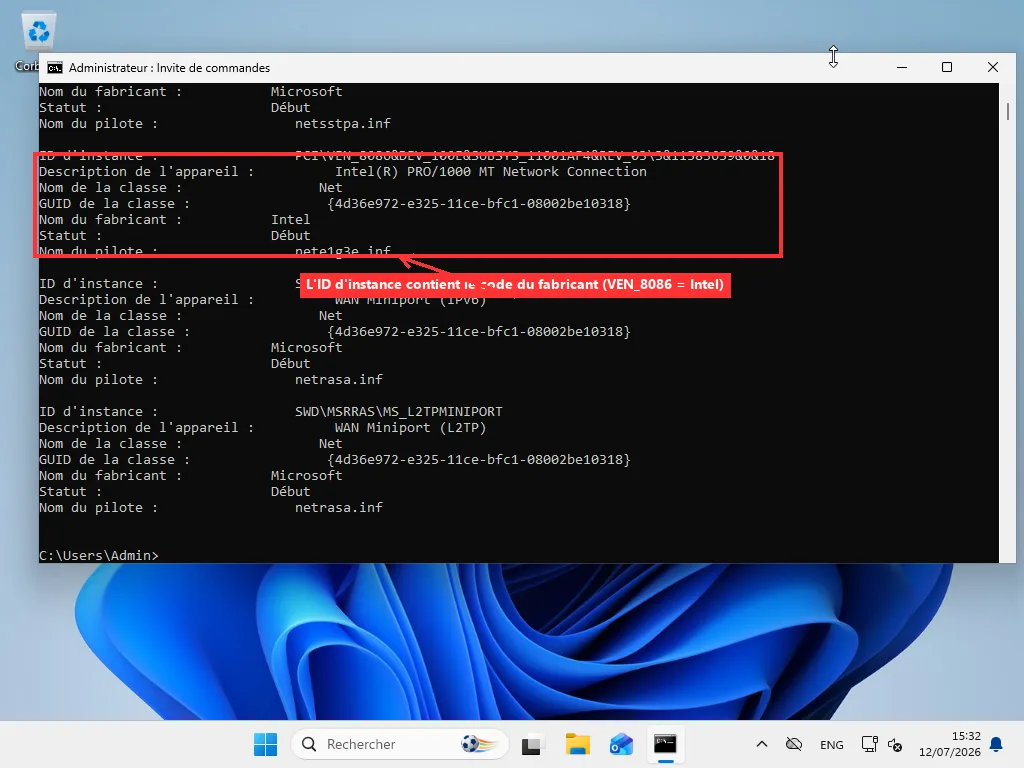This screenshot has width=1024, height=768.
Task: Open the notification bell in the tray
Action: [997, 744]
